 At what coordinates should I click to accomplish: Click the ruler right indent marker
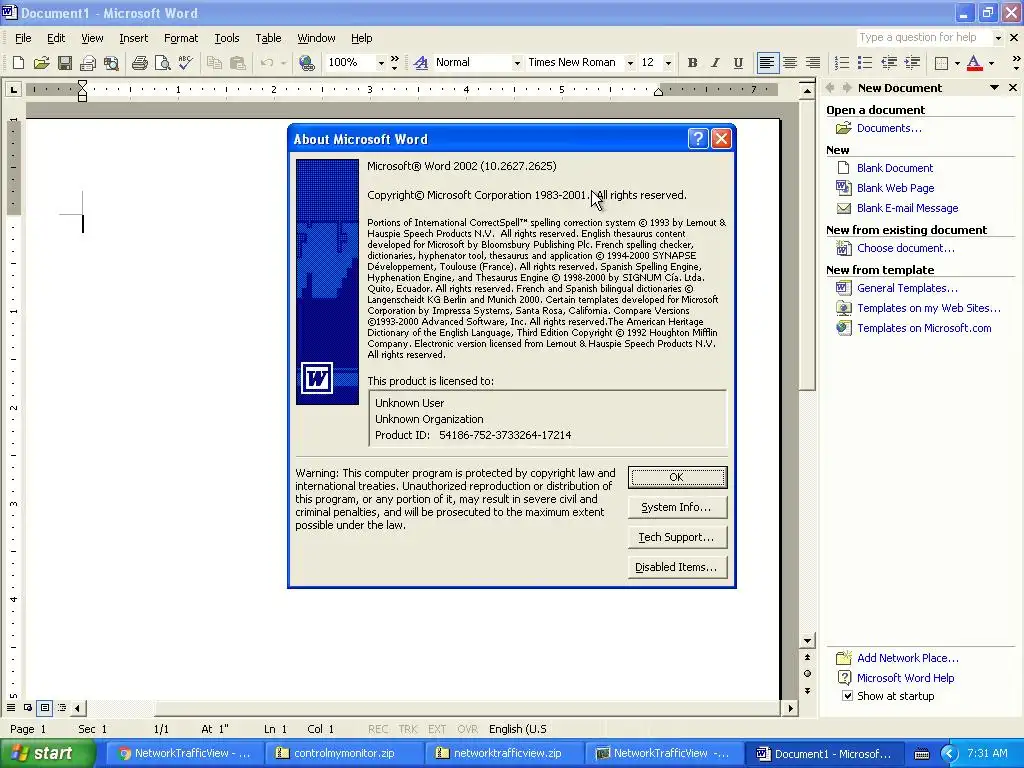coord(658,92)
